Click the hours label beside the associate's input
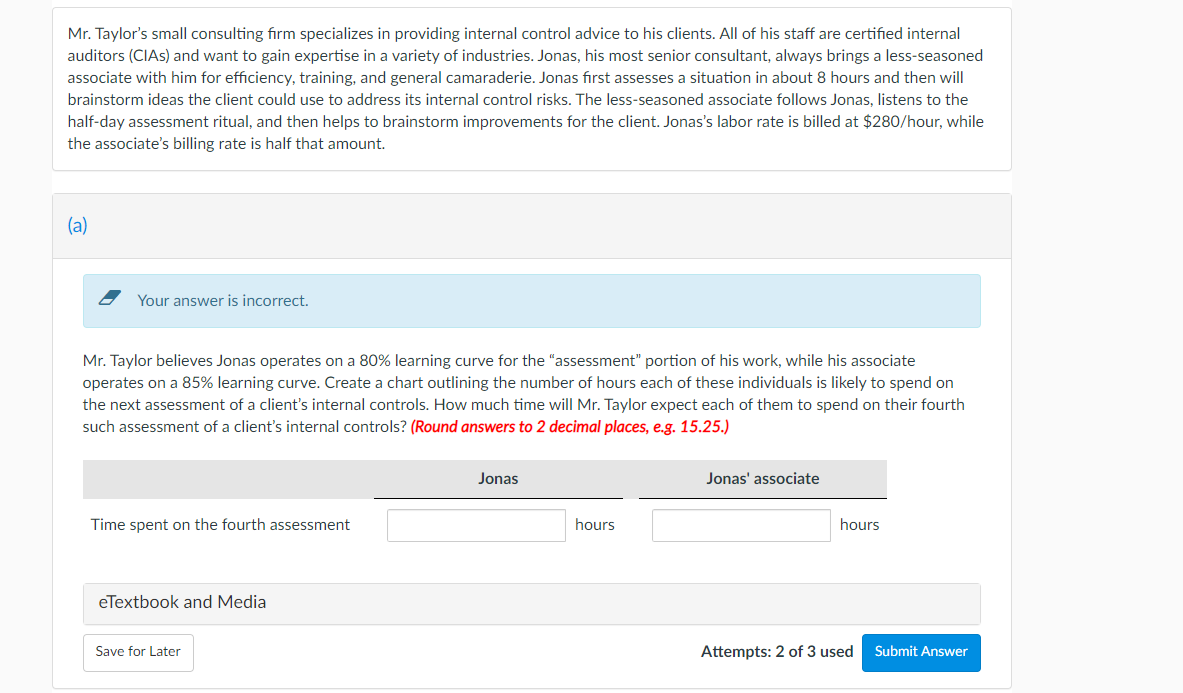 [859, 524]
